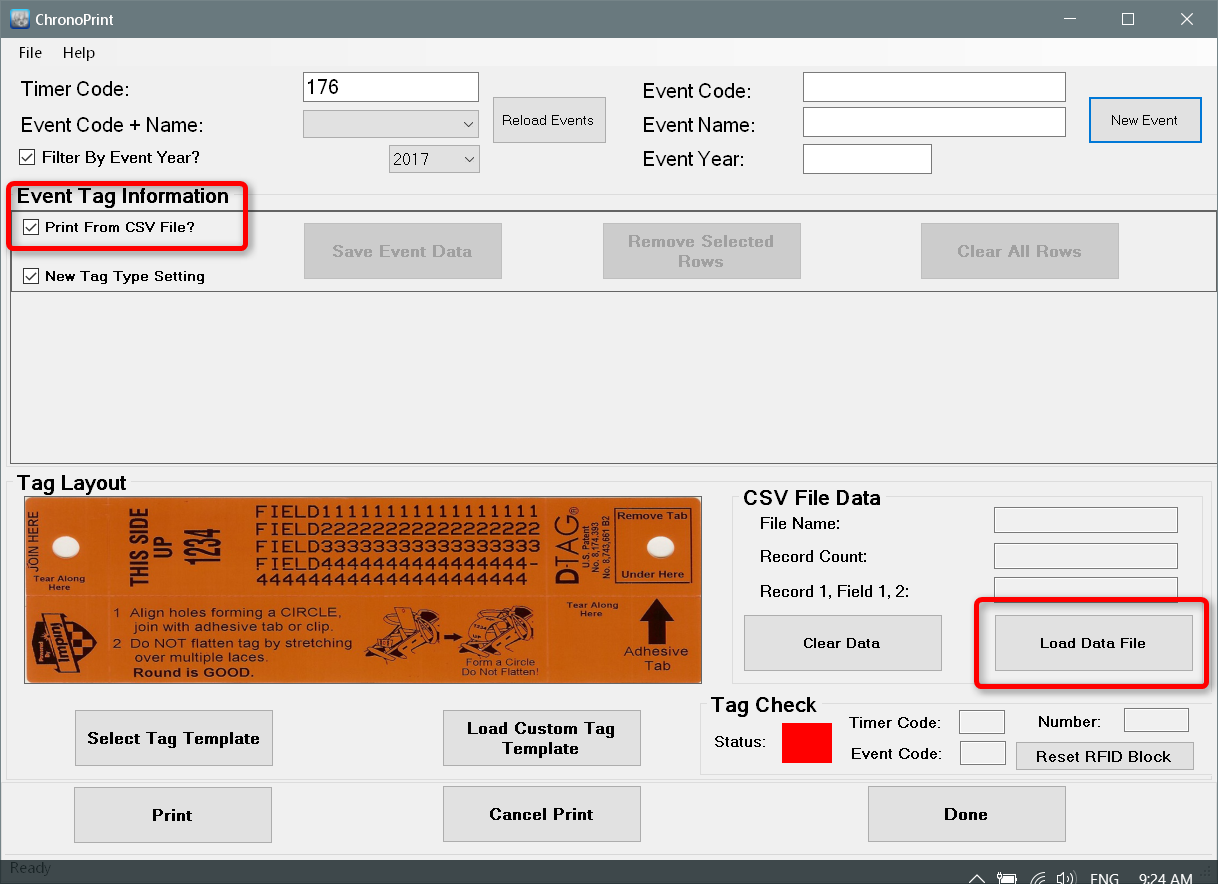
Task: Minimize the ChronoPrint window
Action: [1070, 19]
